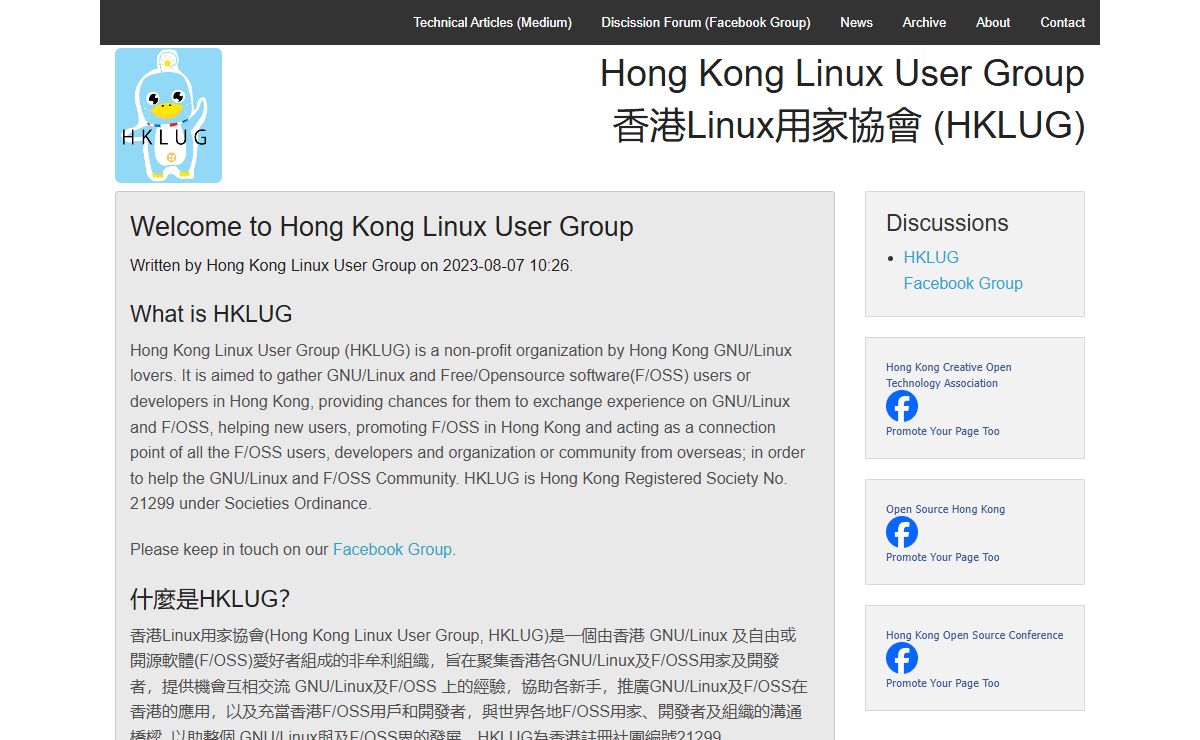Open Discission Forum (Facebook Group) menu item
This screenshot has width=1200, height=740.
[x=706, y=22]
